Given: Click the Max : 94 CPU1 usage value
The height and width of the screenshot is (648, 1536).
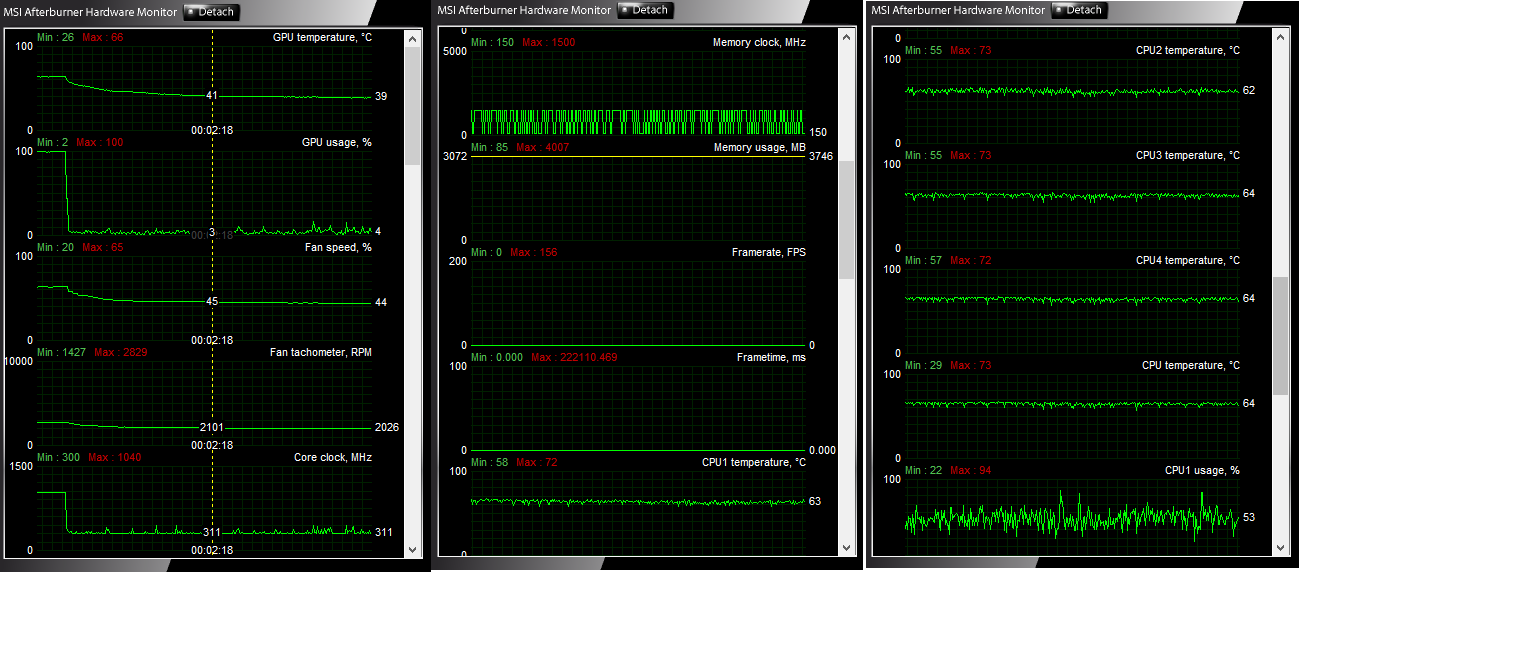Looking at the screenshot, I should [970, 470].
